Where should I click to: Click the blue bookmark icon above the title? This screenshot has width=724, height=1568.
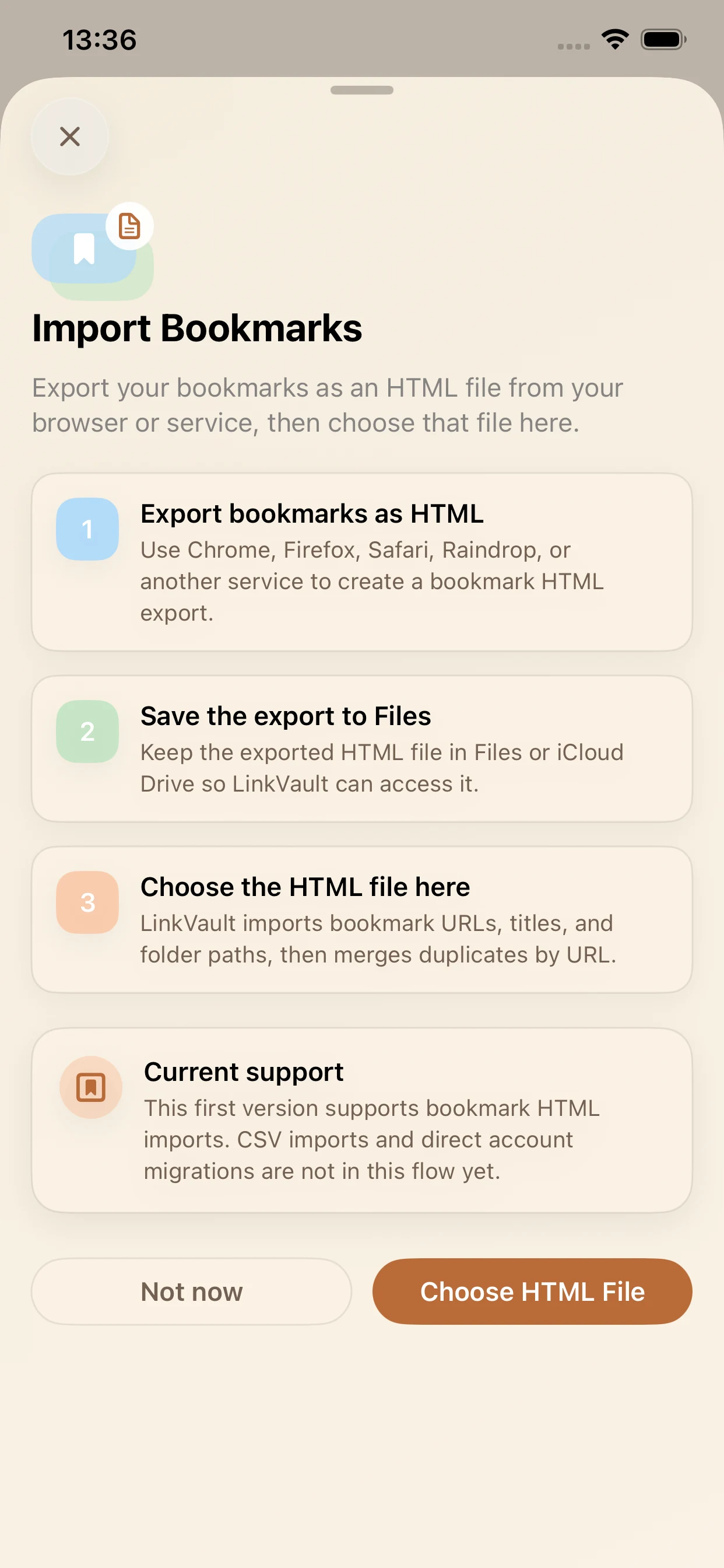(85, 250)
